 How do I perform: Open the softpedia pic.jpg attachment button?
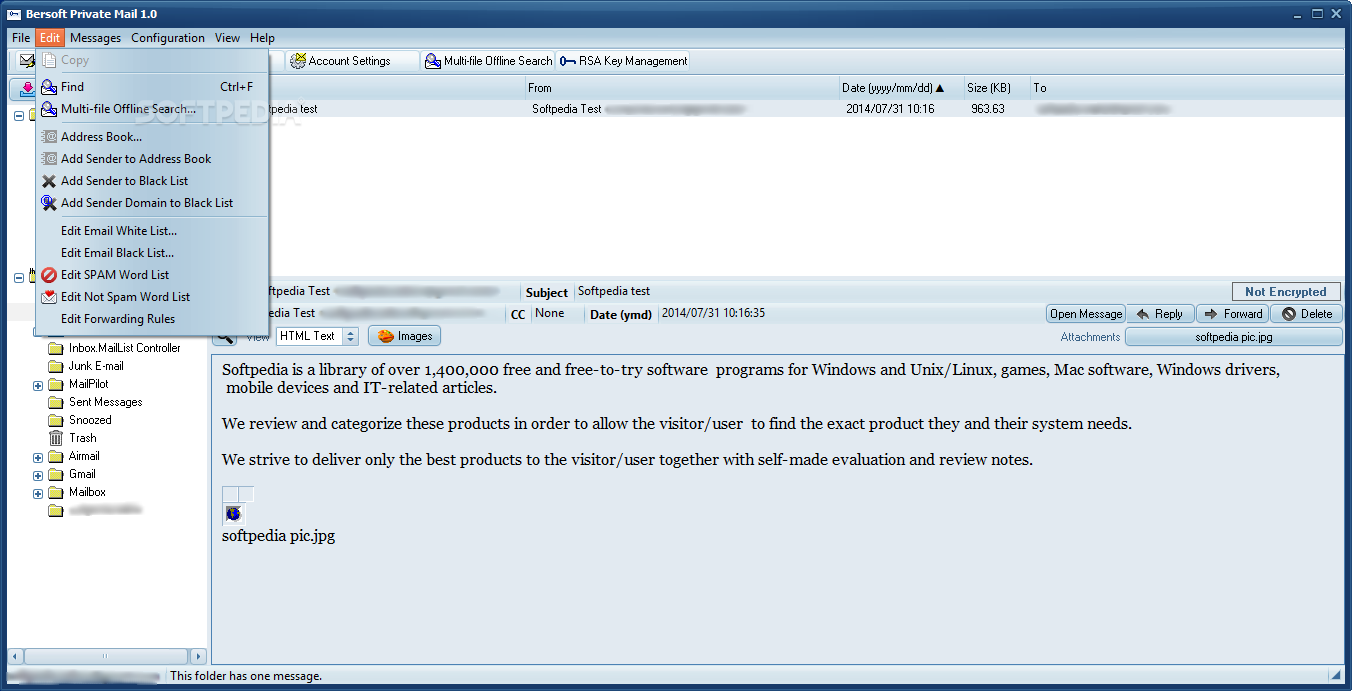point(1234,337)
